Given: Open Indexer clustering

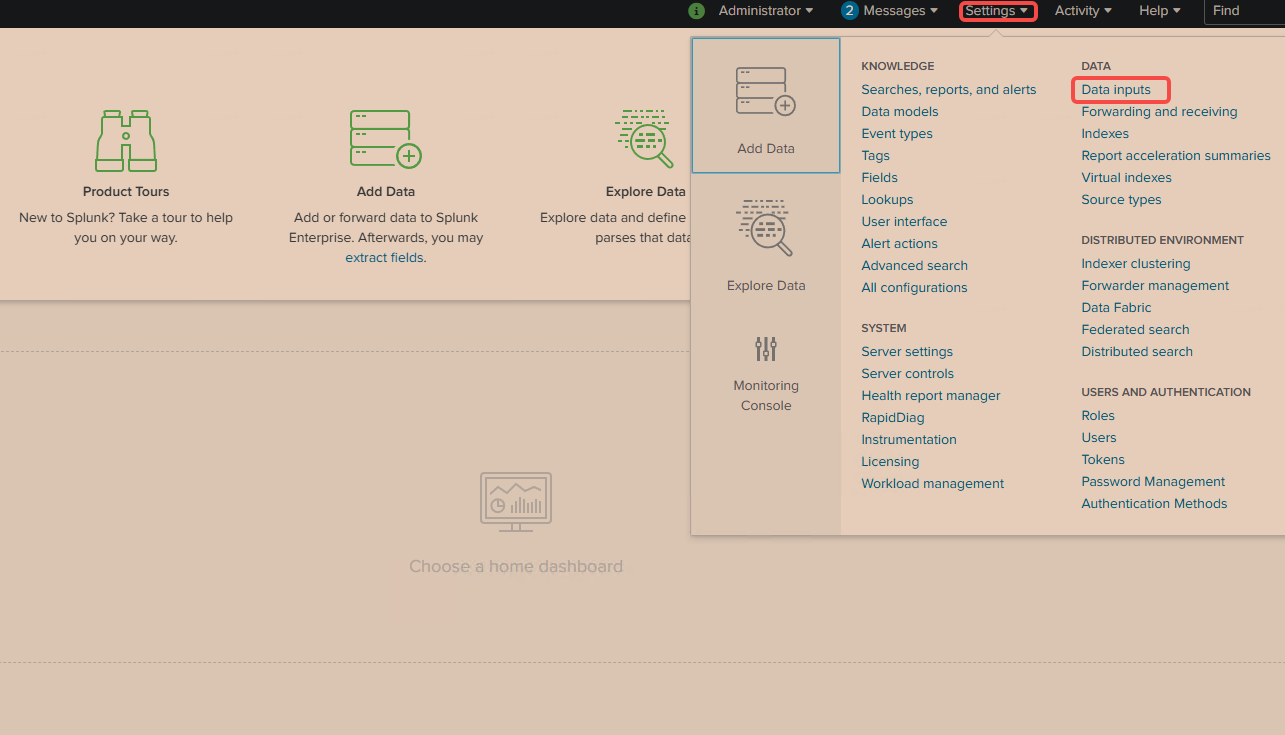Looking at the screenshot, I should tap(1136, 264).
